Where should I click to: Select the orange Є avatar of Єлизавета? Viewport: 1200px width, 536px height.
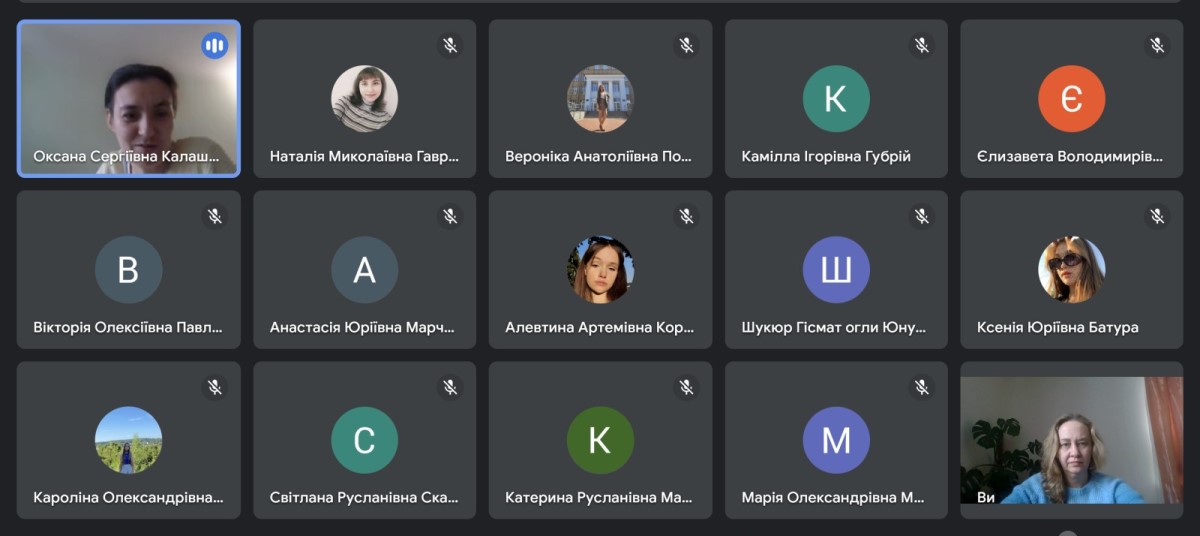[1071, 98]
